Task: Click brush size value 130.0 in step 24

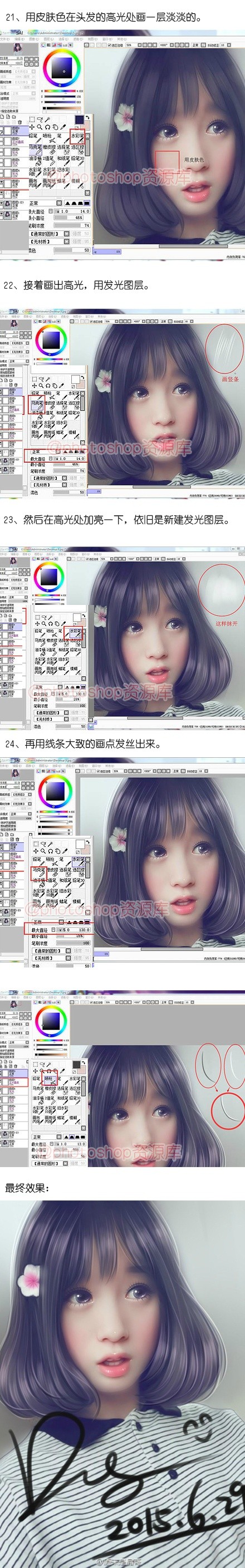Action: pos(84,930)
